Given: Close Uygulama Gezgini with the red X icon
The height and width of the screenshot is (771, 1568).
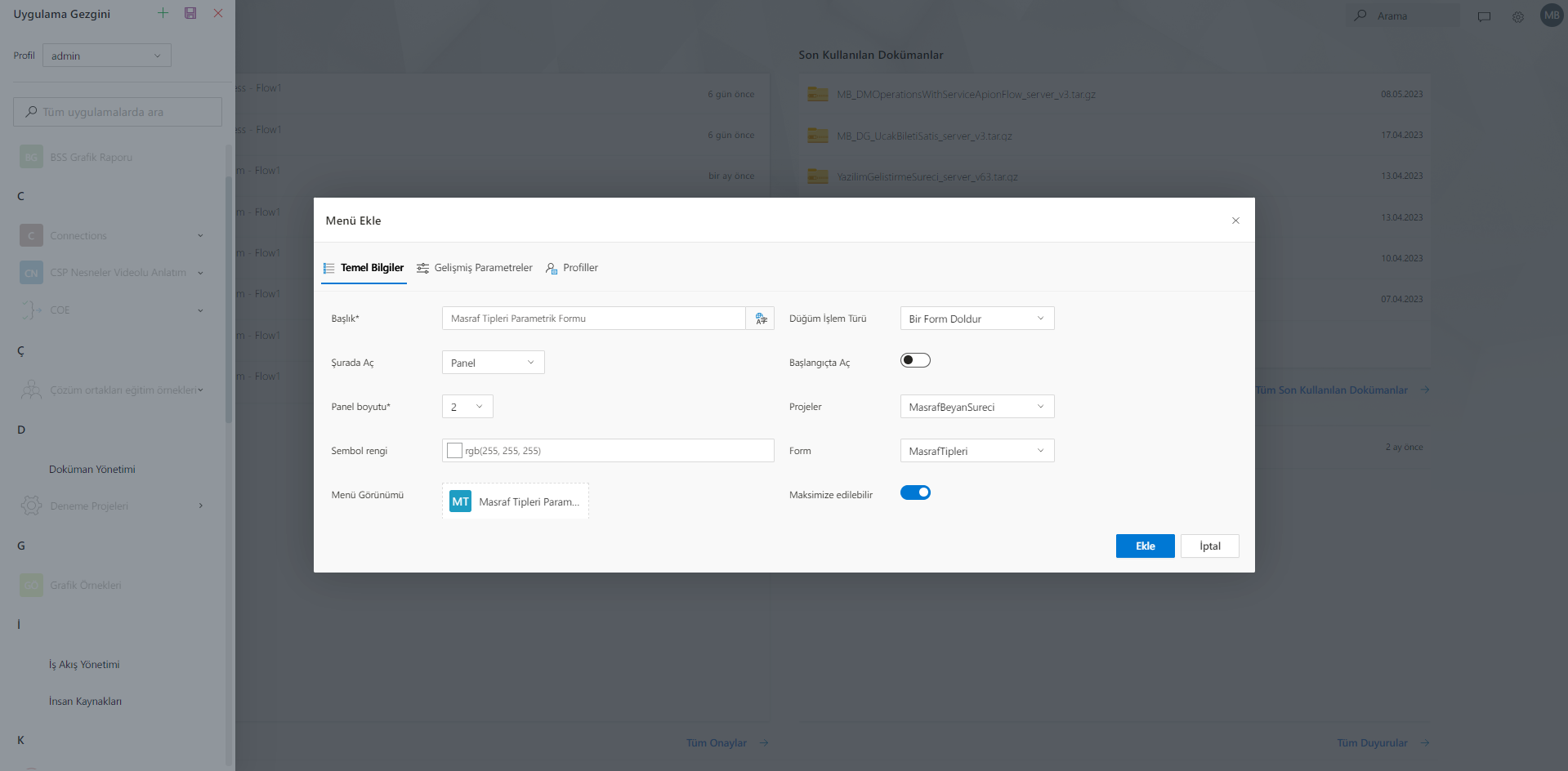Looking at the screenshot, I should (218, 13).
